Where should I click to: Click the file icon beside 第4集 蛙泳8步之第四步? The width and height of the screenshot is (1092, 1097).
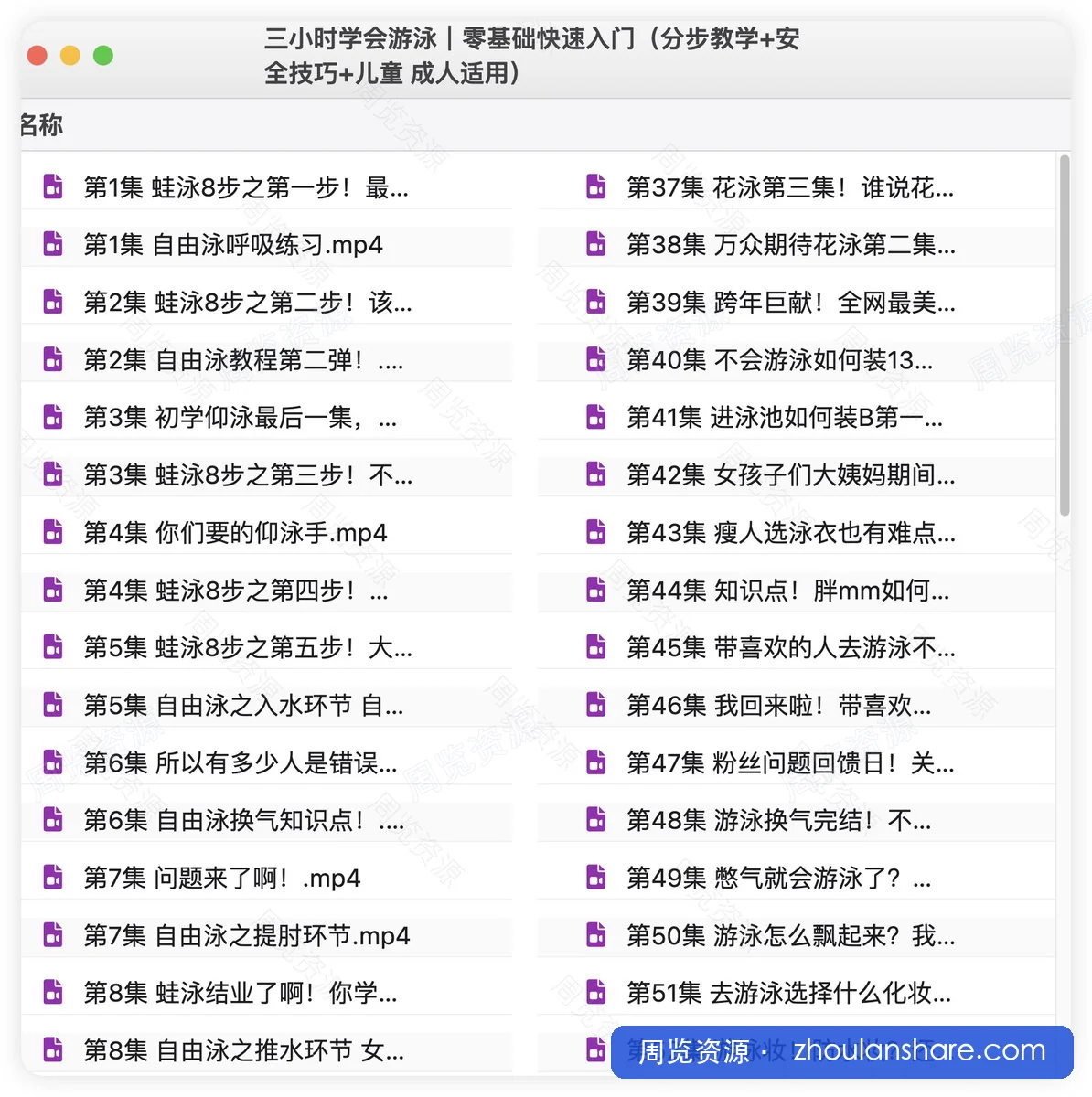(x=53, y=590)
